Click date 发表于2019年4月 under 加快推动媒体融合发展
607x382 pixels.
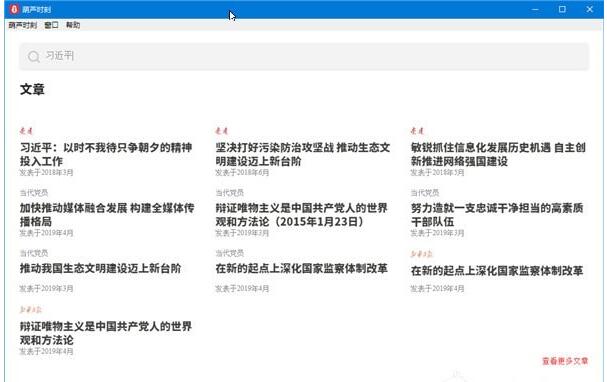tap(46, 233)
